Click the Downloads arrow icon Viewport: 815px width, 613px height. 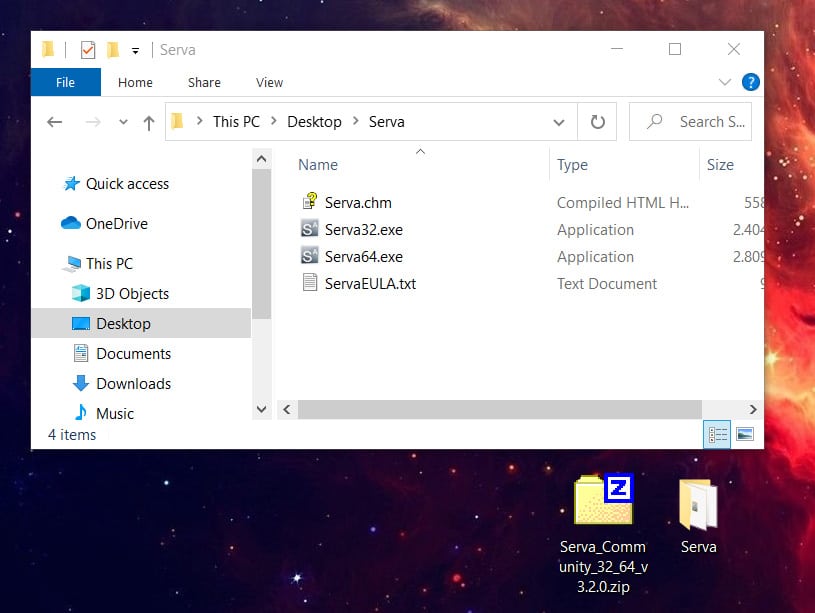(x=81, y=383)
